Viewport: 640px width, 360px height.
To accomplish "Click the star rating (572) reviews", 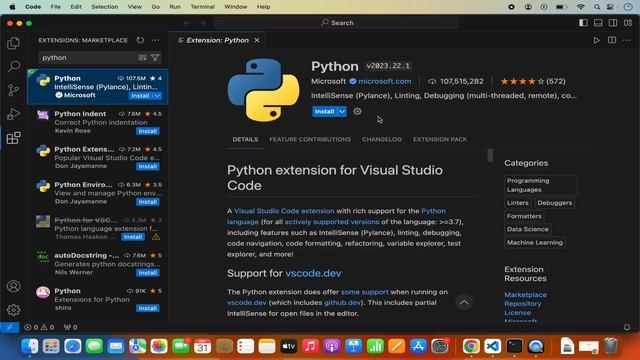I will pyautogui.click(x=533, y=81).
